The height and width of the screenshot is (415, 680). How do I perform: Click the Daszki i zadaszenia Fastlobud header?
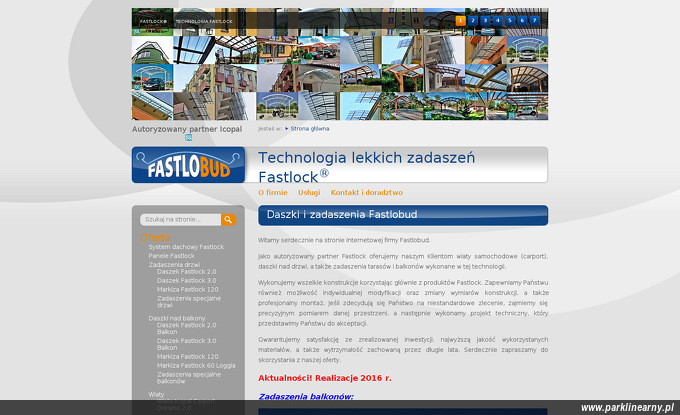(x=403, y=215)
